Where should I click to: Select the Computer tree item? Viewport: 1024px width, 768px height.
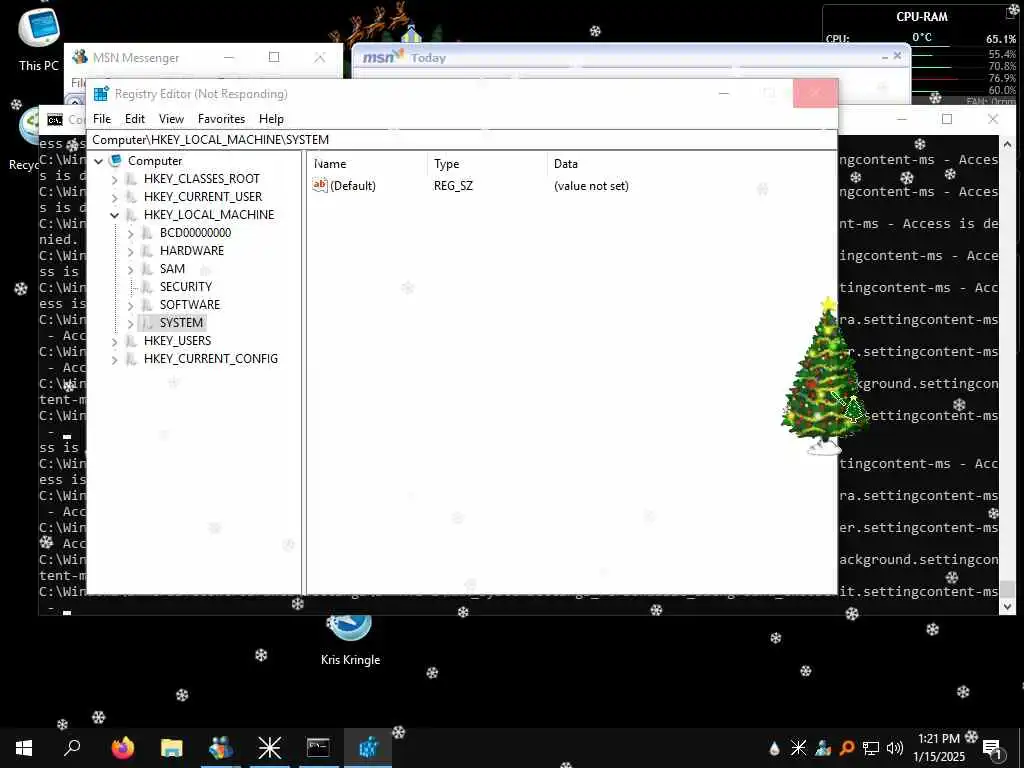coord(155,161)
